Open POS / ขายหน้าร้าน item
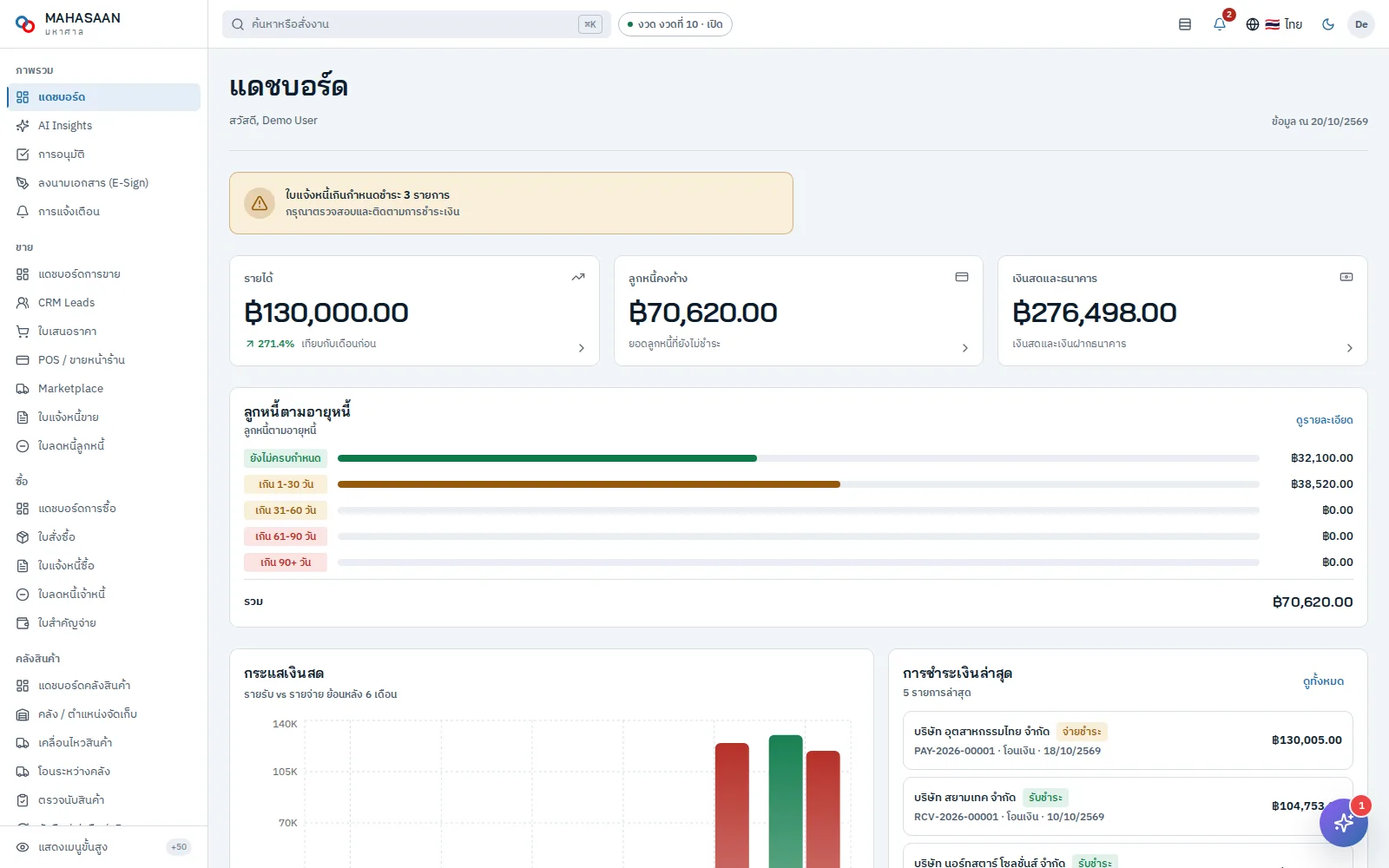This screenshot has width=1389, height=868. point(103,360)
